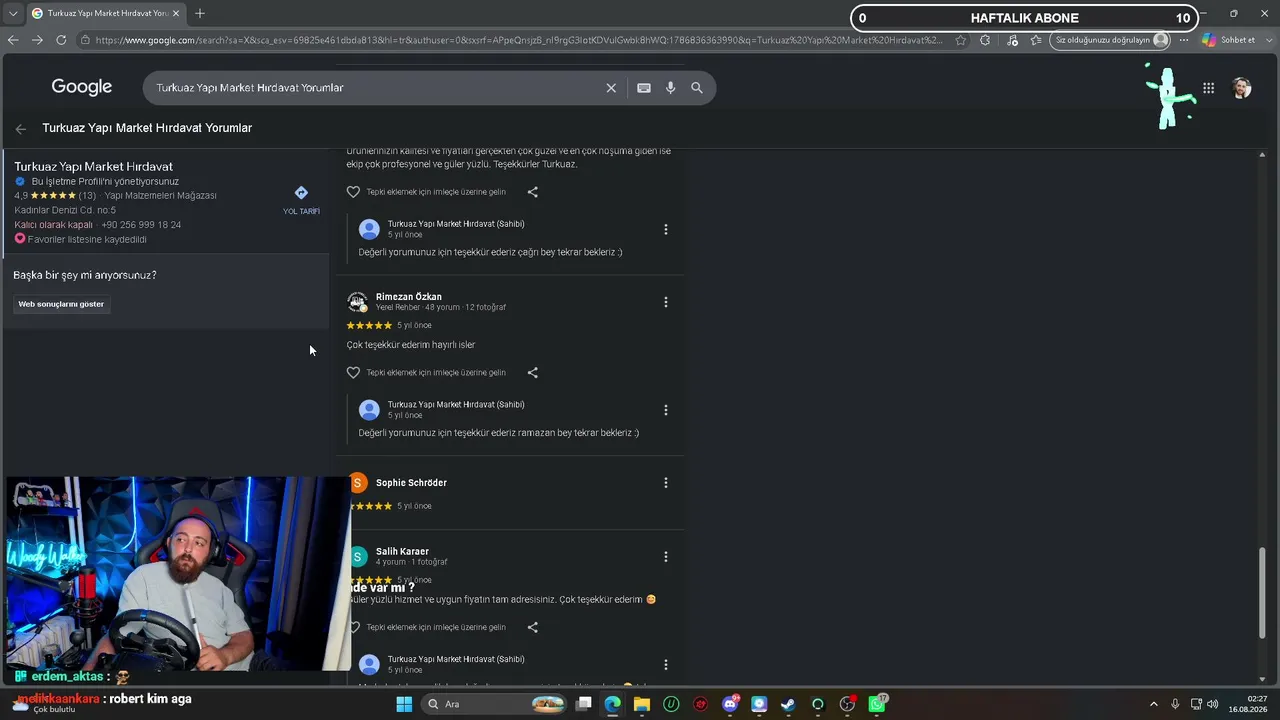Click the Çok teşekkür ederim hayırlı işler review text
The height and width of the screenshot is (720, 1280).
(x=411, y=345)
